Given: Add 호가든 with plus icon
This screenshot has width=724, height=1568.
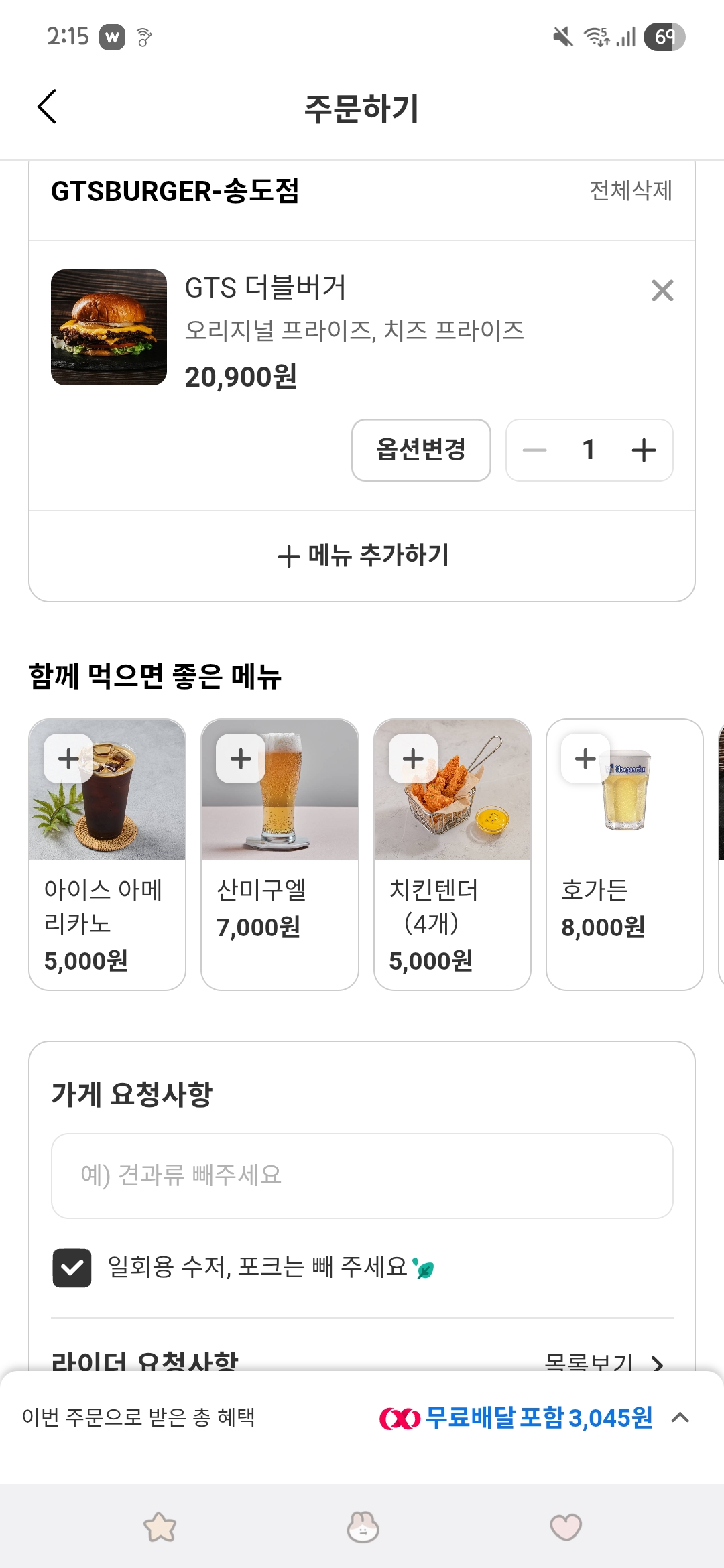Looking at the screenshot, I should pyautogui.click(x=585, y=759).
